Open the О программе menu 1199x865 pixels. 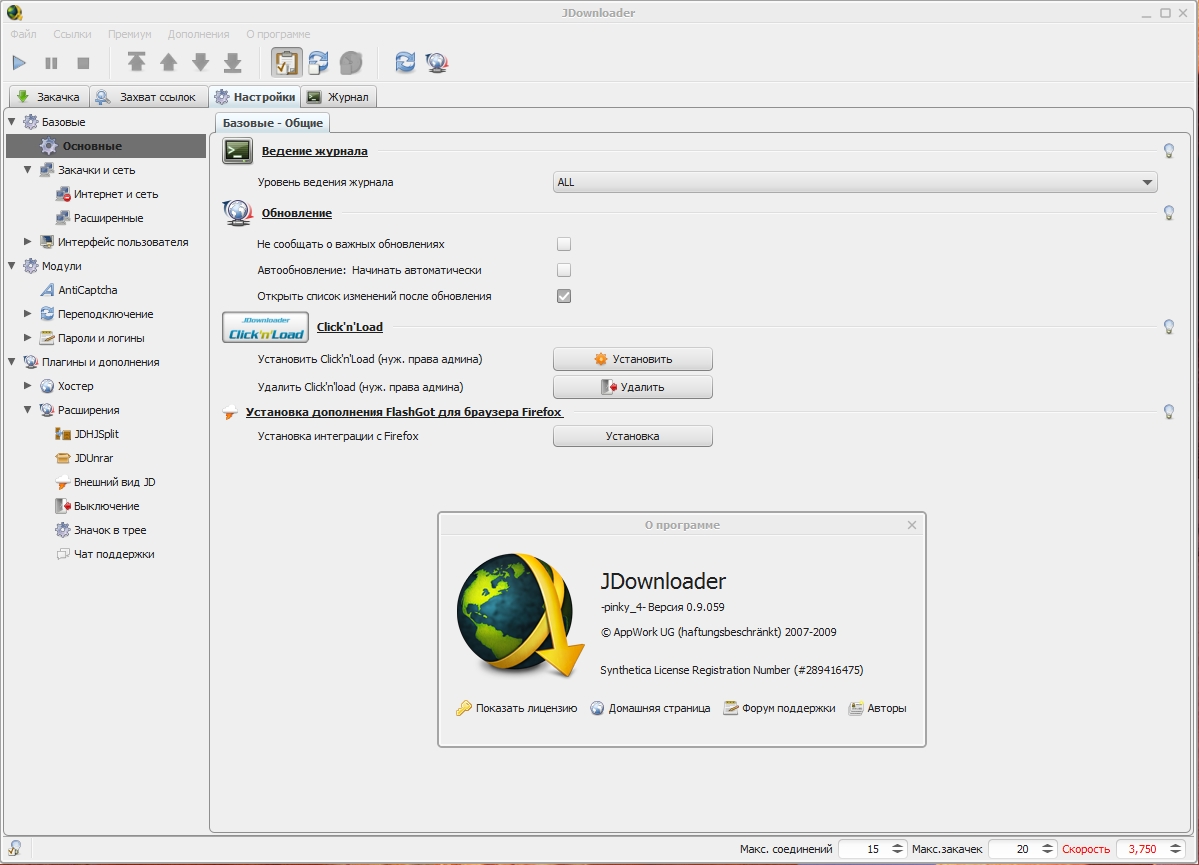coord(278,34)
